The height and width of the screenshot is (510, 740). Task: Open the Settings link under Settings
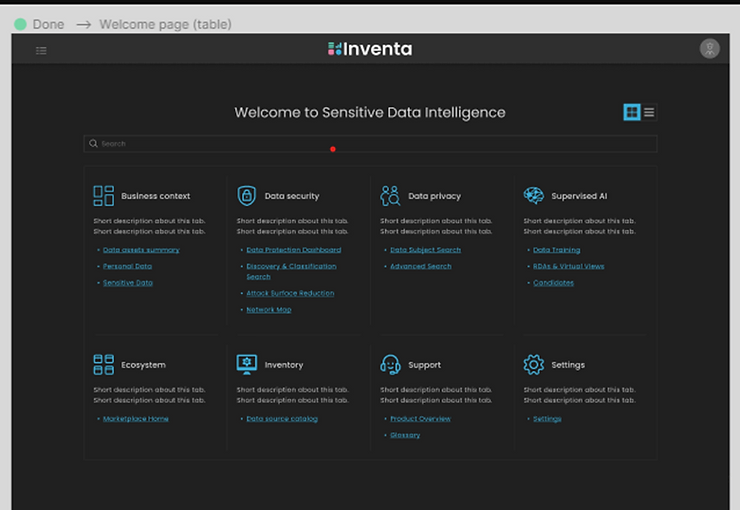(x=547, y=419)
